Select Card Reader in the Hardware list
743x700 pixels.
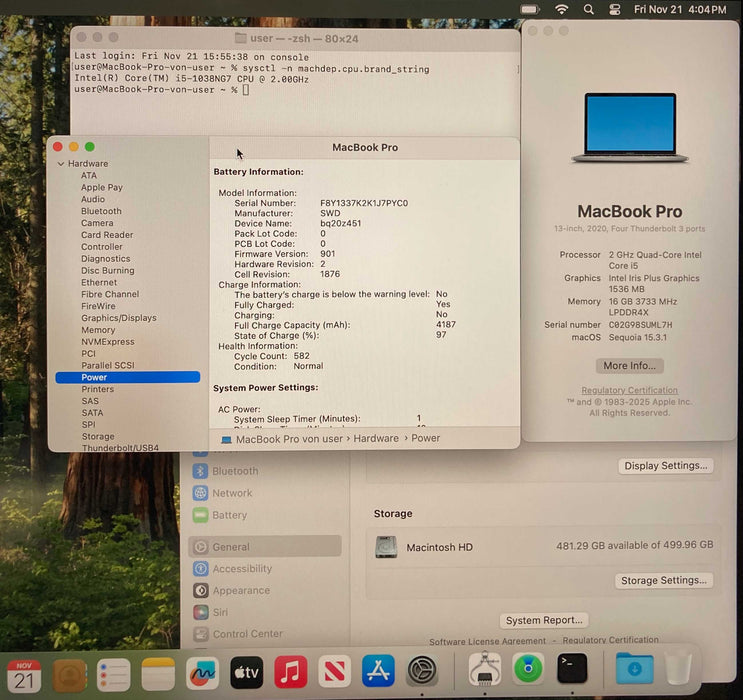point(107,235)
